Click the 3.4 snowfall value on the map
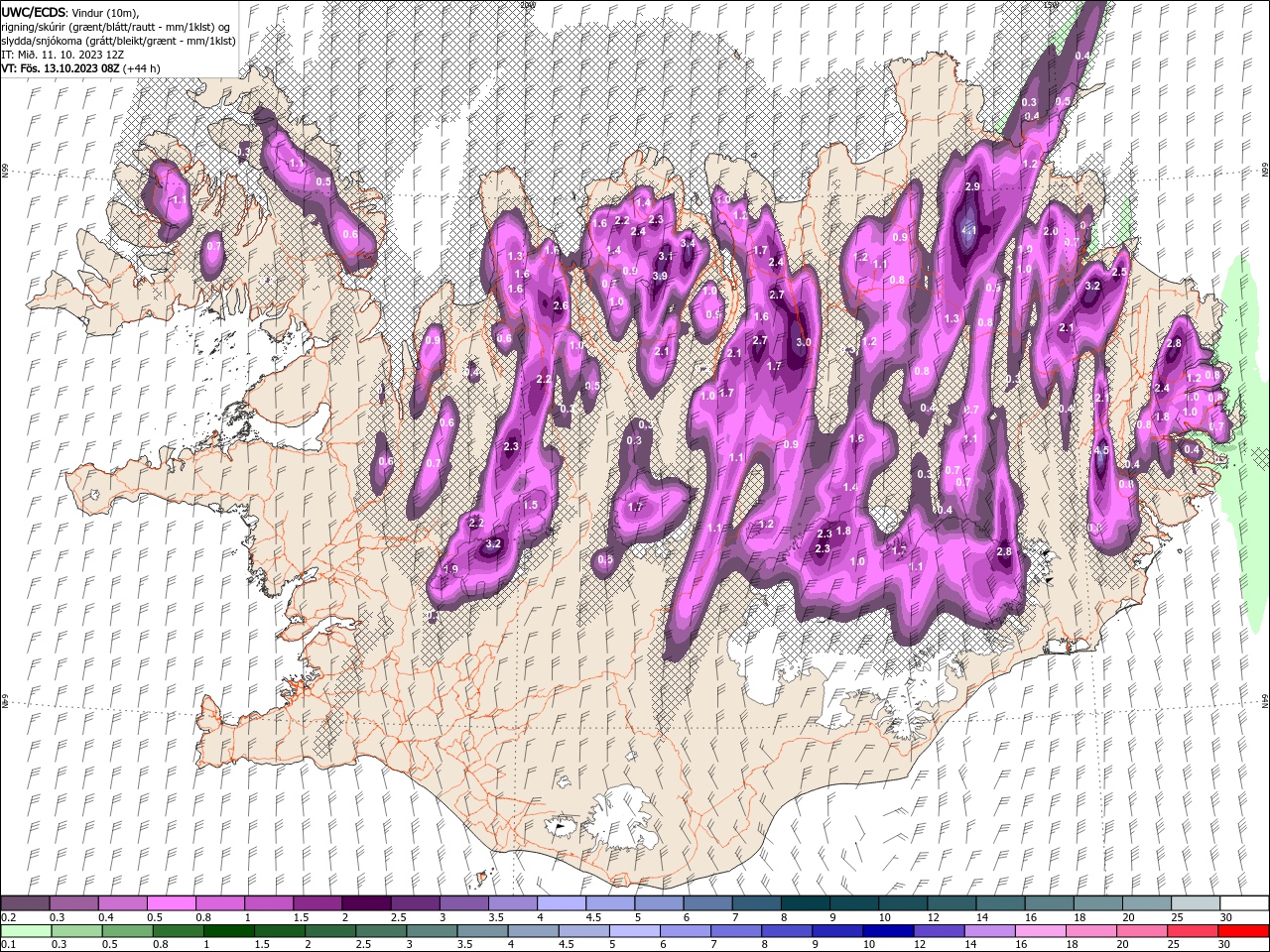Image resolution: width=1270 pixels, height=952 pixels. point(688,242)
